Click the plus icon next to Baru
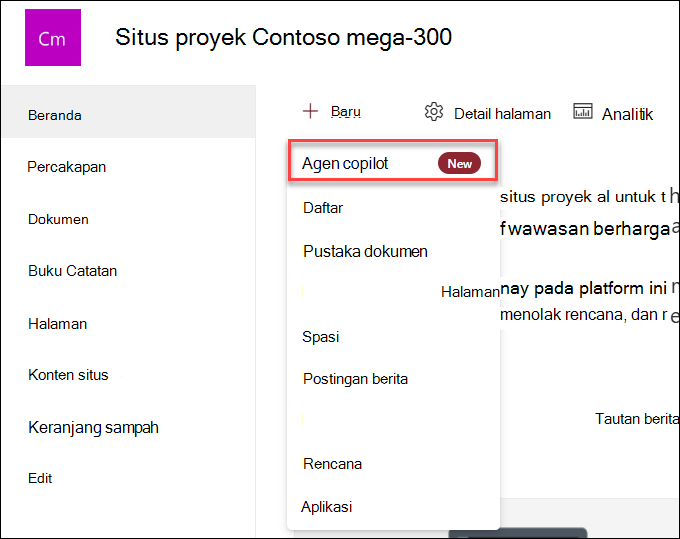680x539 pixels. (x=310, y=111)
